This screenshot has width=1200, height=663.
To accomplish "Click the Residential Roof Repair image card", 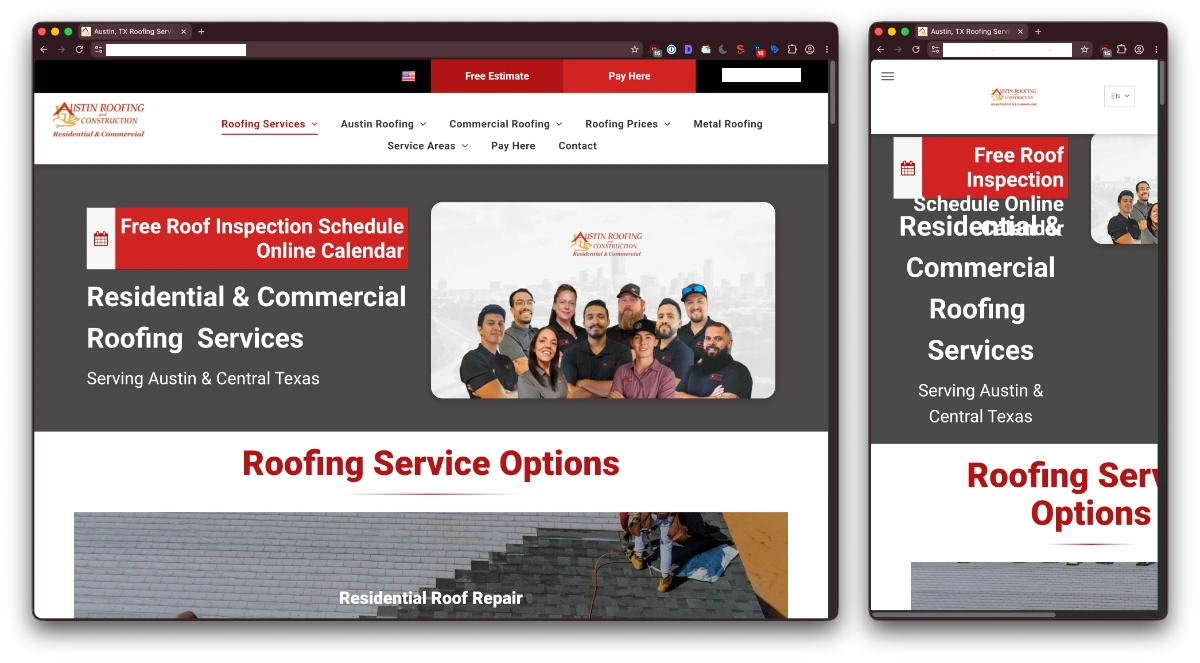I will [431, 565].
